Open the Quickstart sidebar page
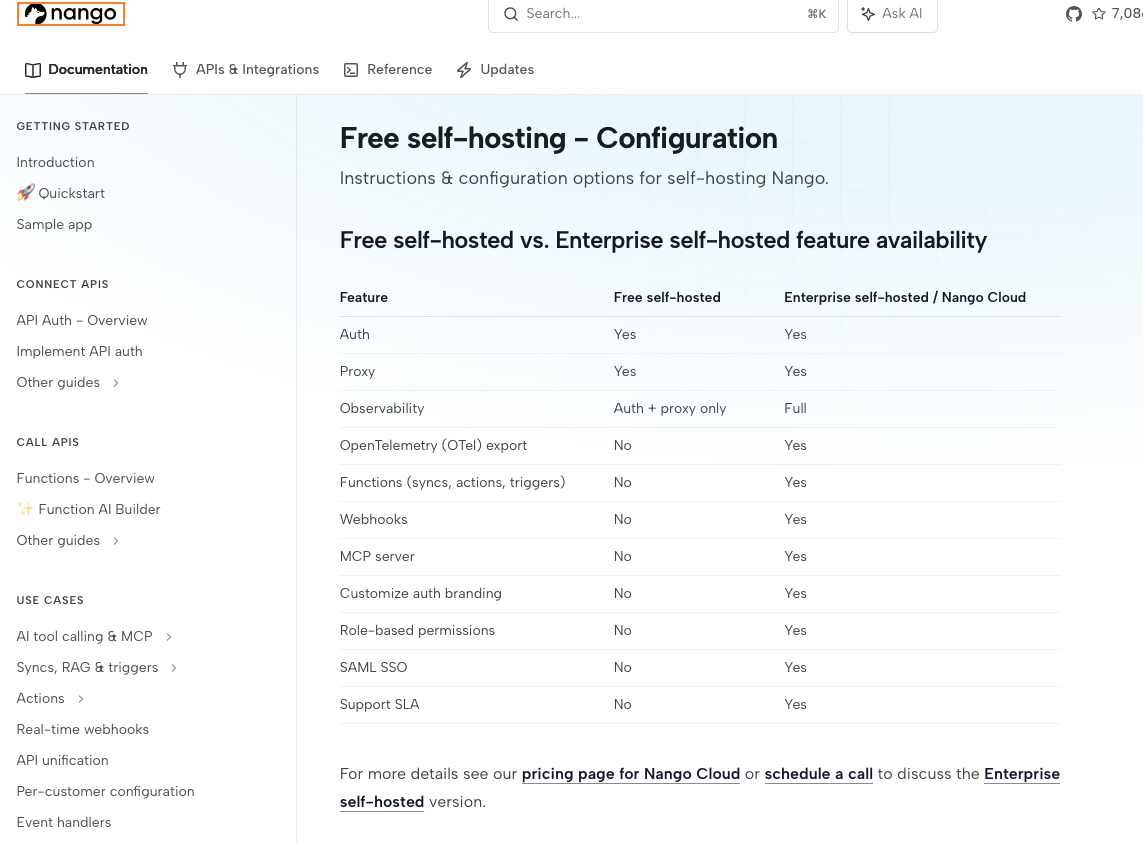 click(x=71, y=193)
